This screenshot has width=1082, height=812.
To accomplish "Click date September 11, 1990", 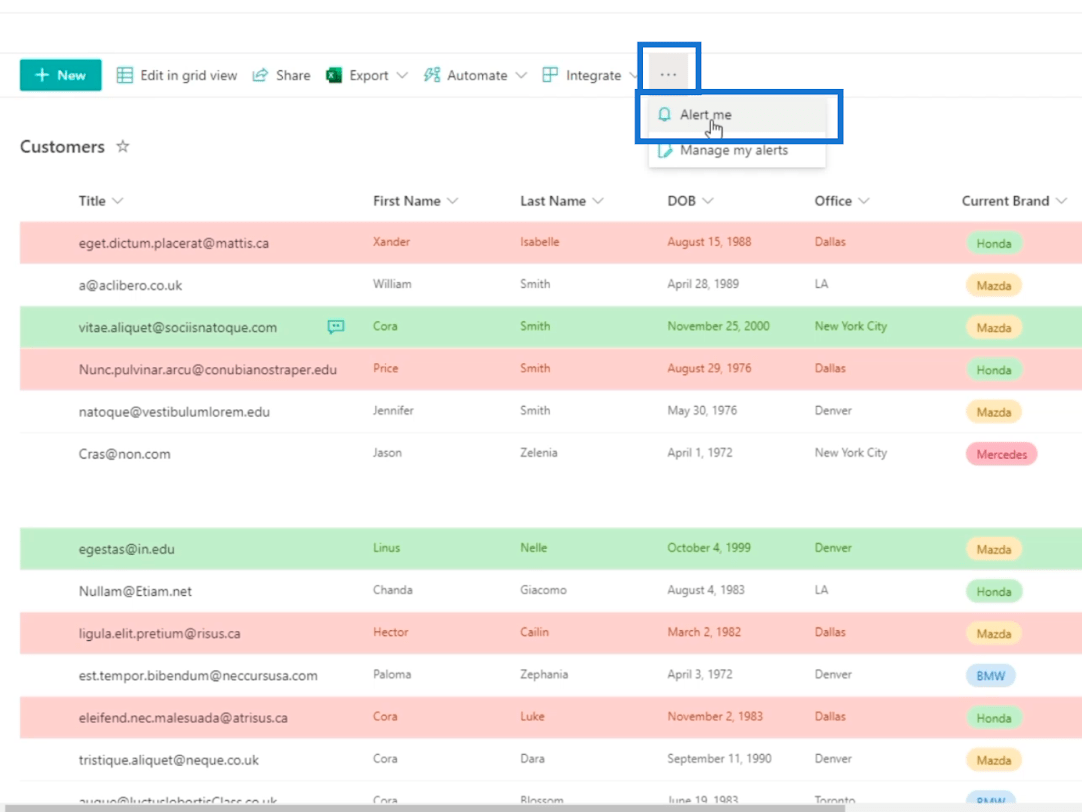I will (719, 758).
